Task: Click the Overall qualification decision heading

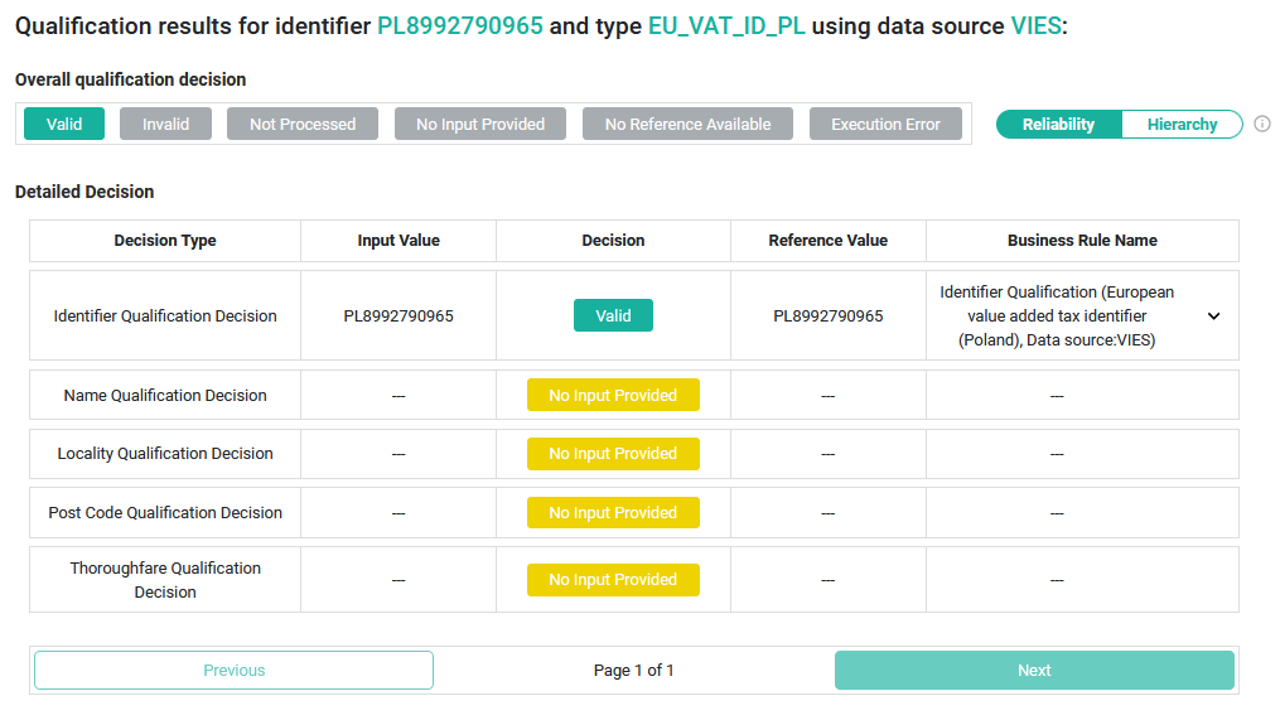Action: (x=130, y=79)
